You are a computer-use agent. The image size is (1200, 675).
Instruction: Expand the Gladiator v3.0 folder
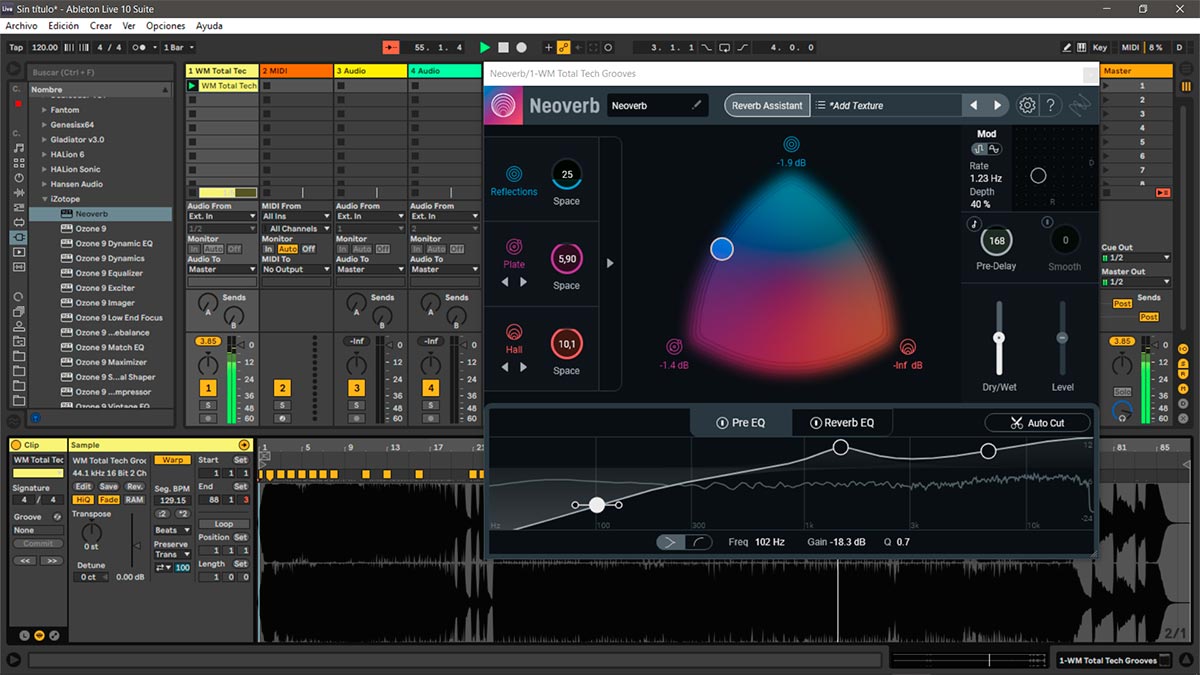click(x=45, y=140)
